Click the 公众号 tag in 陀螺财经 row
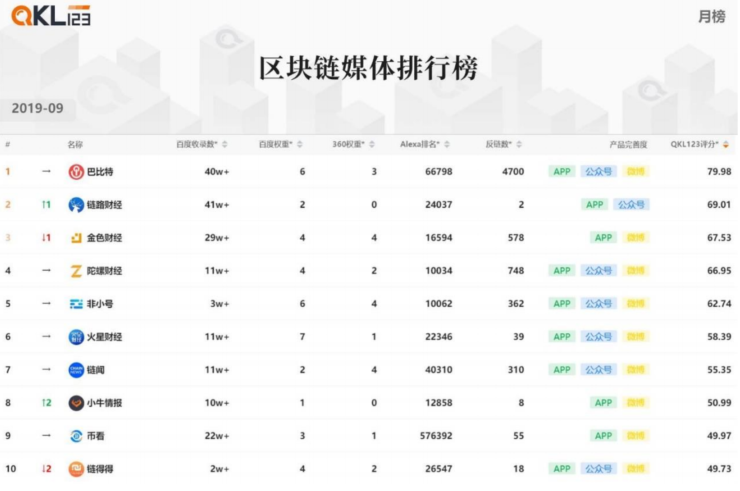This screenshot has width=740, height=491. coord(598,271)
